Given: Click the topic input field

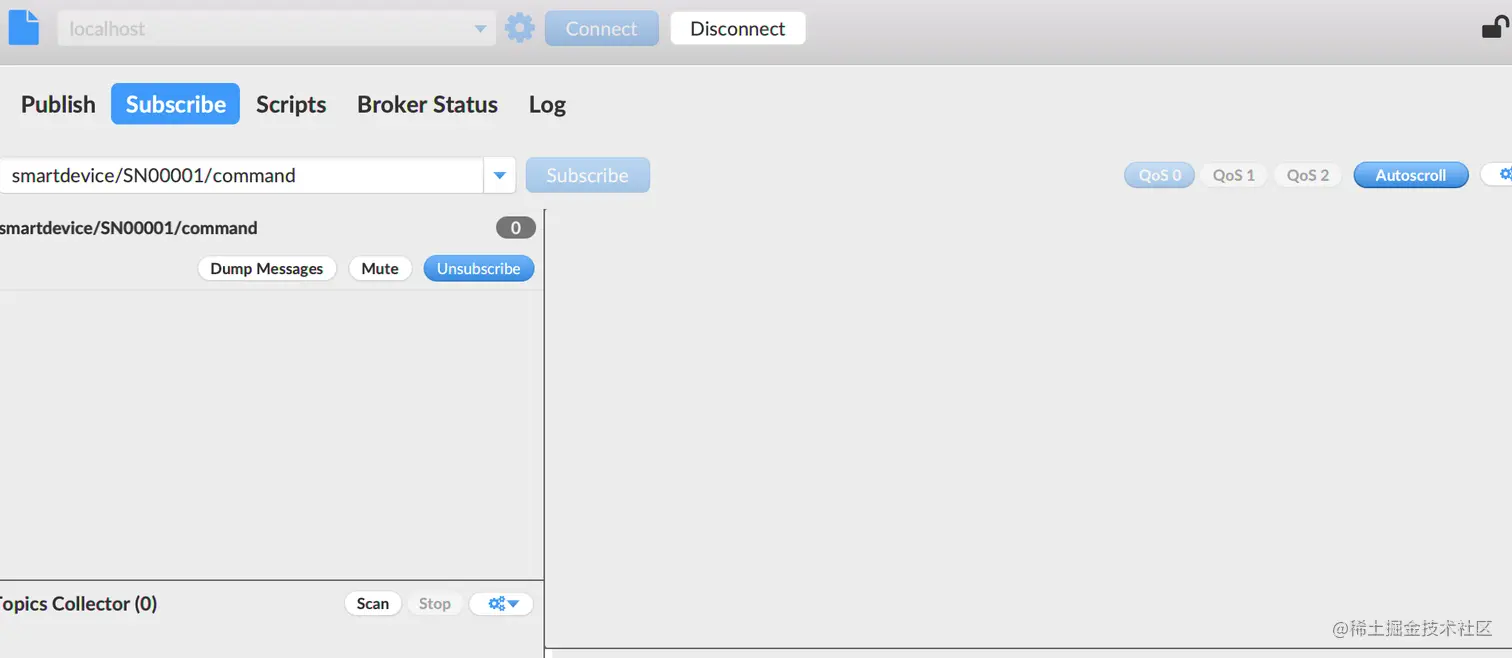Looking at the screenshot, I should [x=242, y=176].
